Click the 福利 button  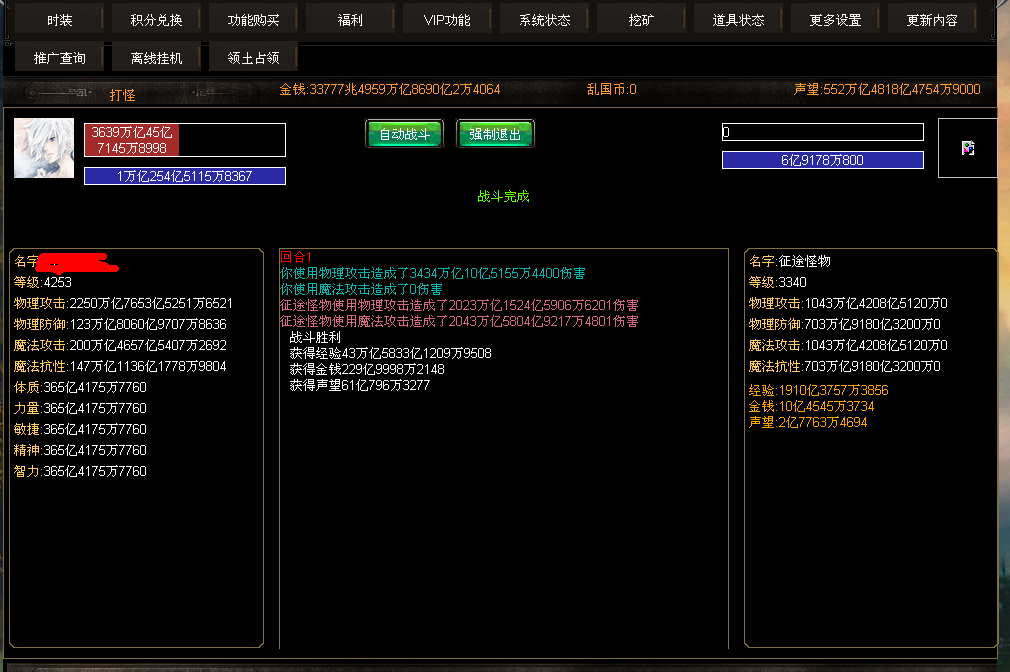[x=350, y=20]
